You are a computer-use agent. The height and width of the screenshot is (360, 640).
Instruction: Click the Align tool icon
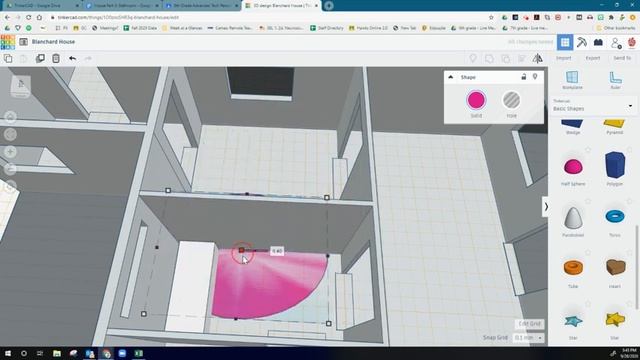point(522,58)
